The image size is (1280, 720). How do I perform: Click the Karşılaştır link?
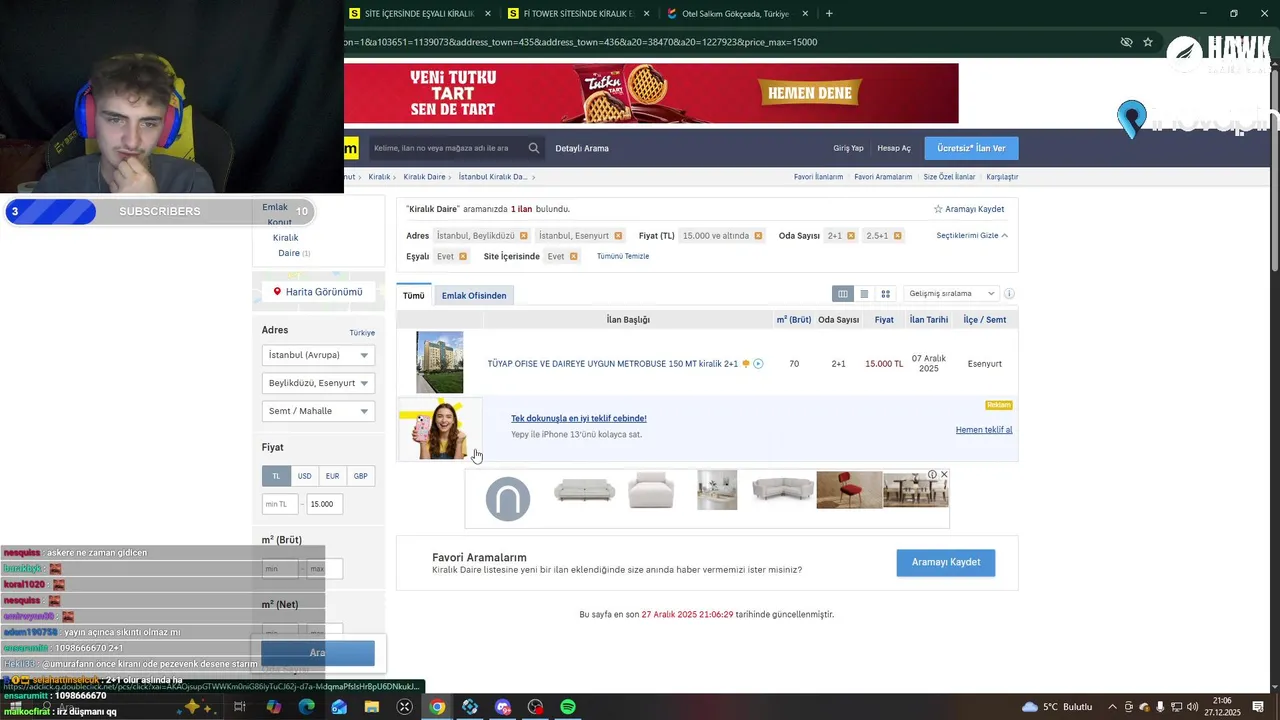[1002, 177]
